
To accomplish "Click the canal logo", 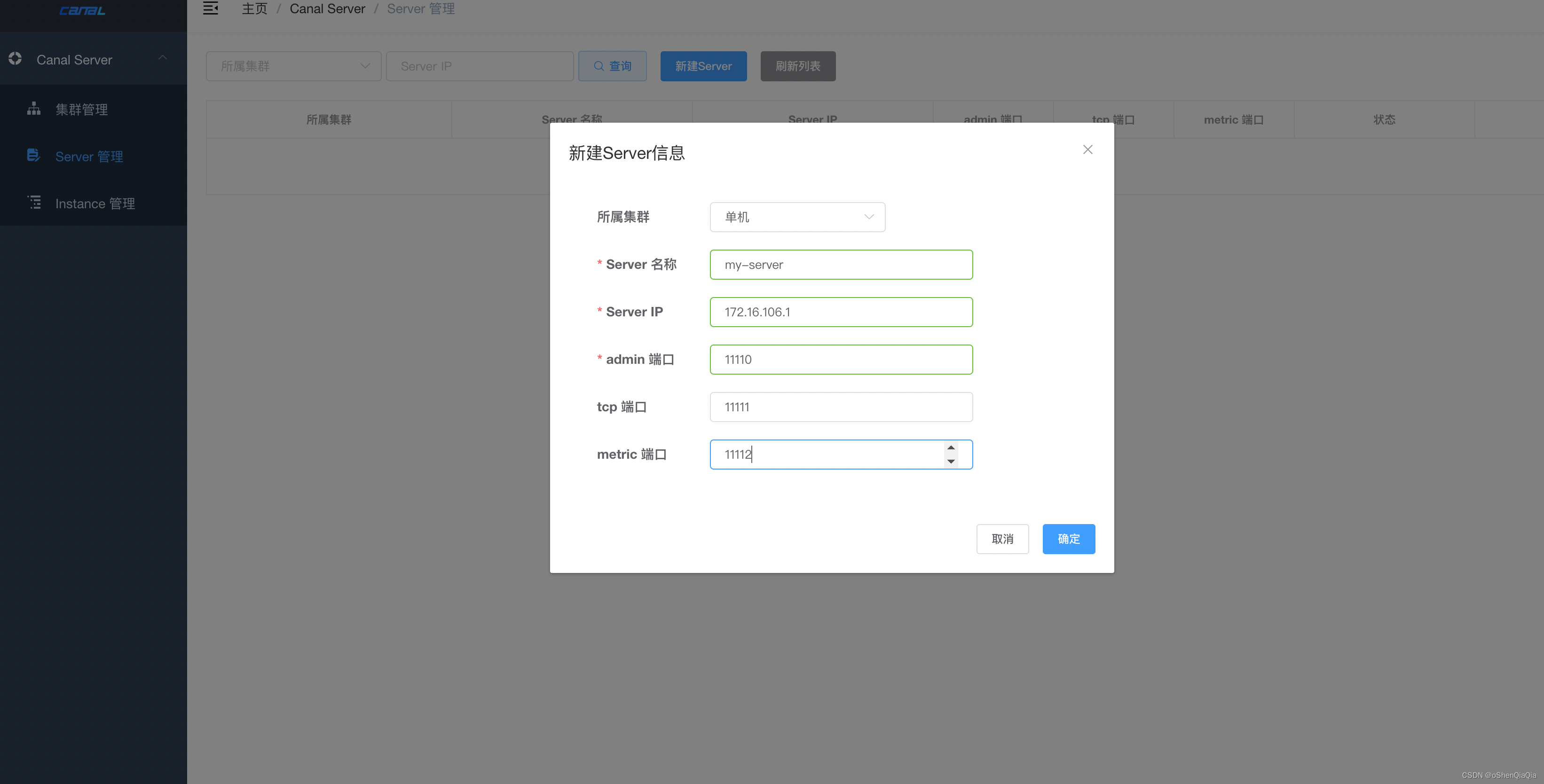I will tap(82, 11).
